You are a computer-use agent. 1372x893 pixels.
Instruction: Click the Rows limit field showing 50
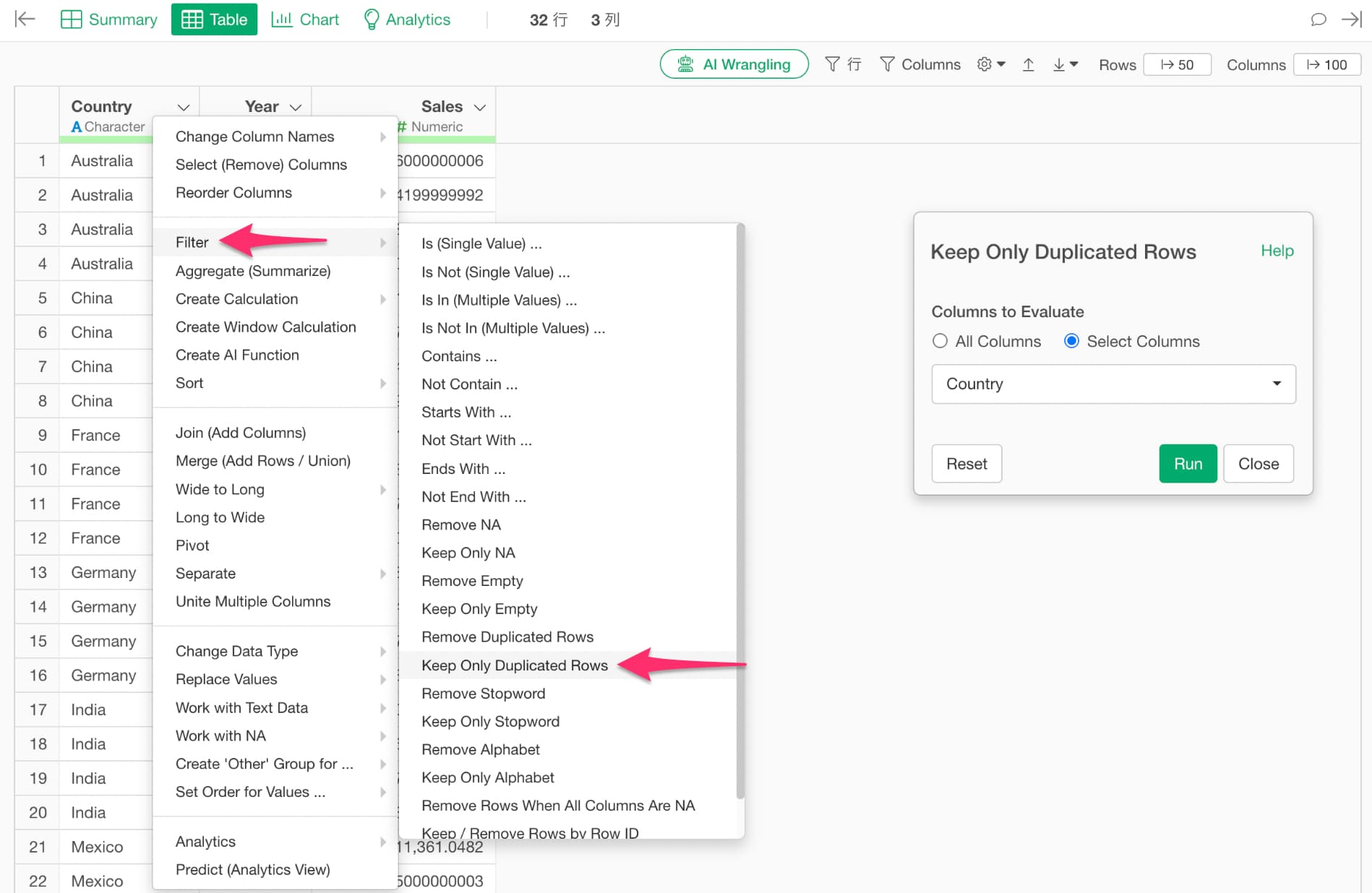pos(1177,64)
